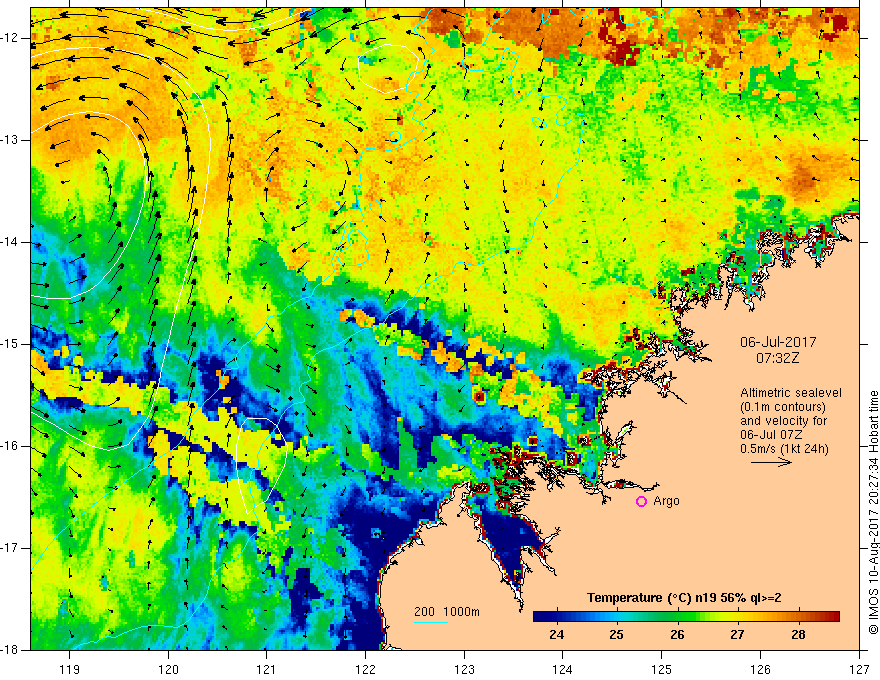Viewport: 880px width, 680px height.
Task: Click longitude label 120 on bottom axis
Action: click(x=168, y=669)
